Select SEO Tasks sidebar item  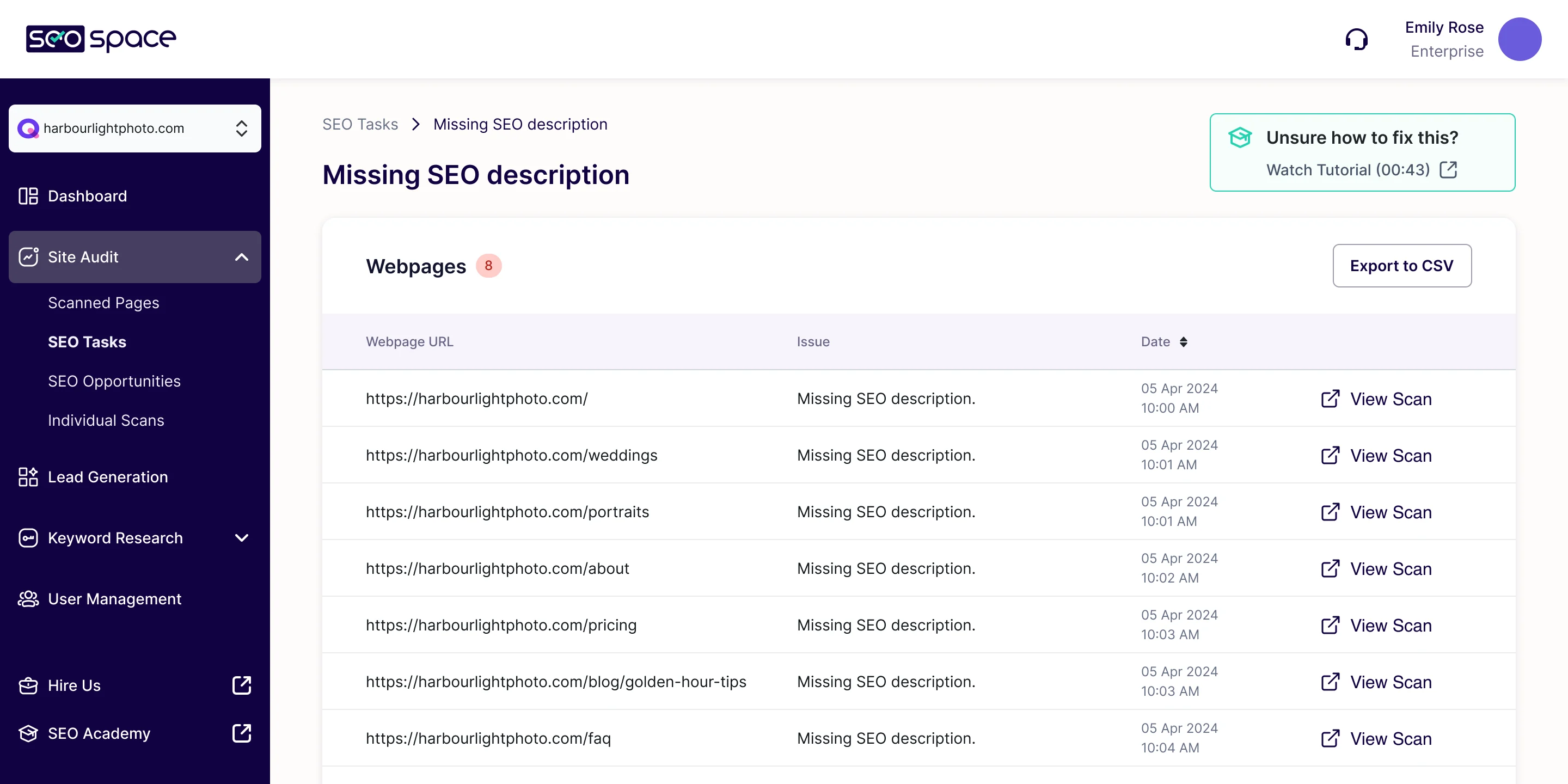click(87, 341)
